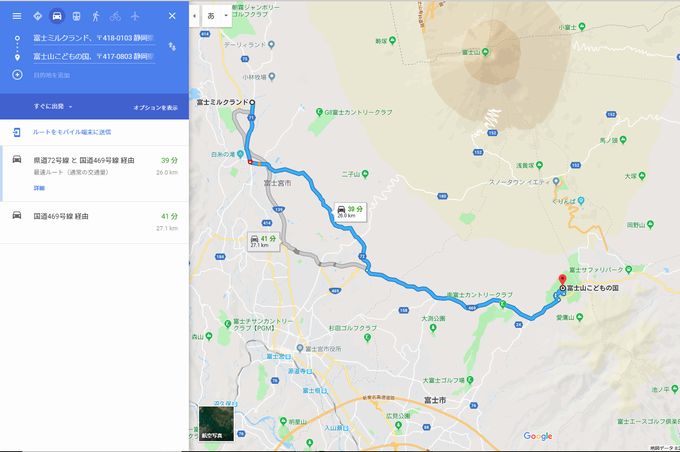Select the recommended travel mode icon
The image size is (680, 452).
point(37,16)
